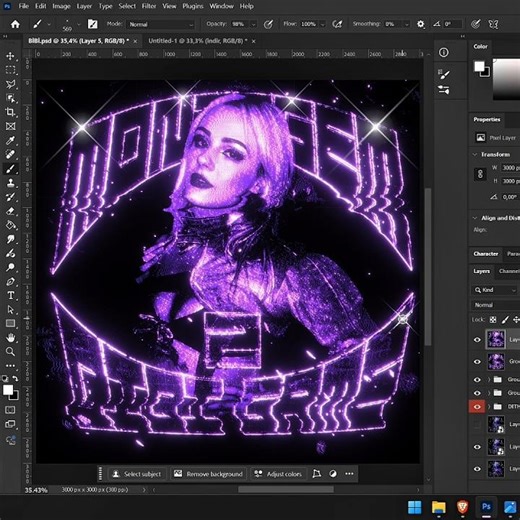Open smoothing options gear icon

[421, 24]
